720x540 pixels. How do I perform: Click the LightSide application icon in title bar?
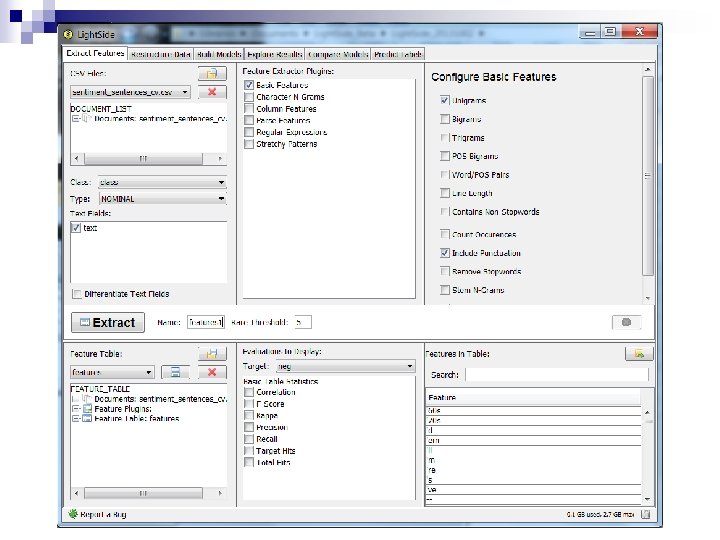pos(68,34)
